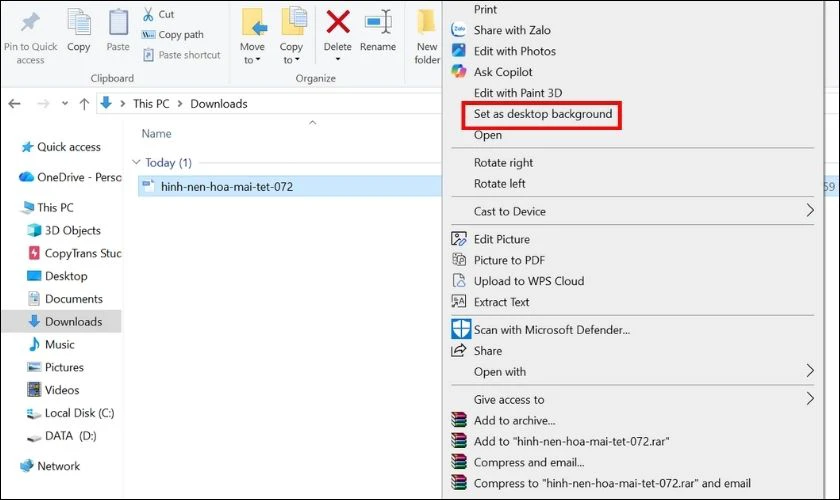This screenshot has width=840, height=500.
Task: Click the red Delete icon in ribbon
Action: coord(338,22)
